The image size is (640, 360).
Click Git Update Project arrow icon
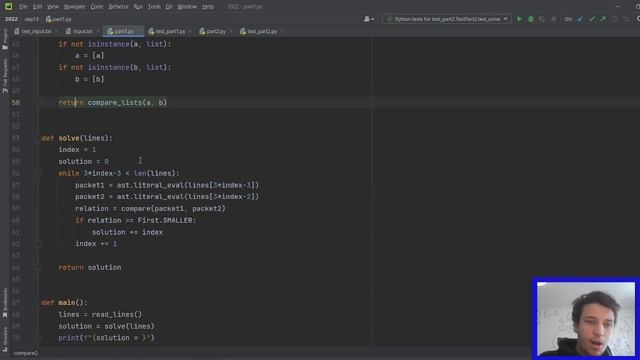580,19
